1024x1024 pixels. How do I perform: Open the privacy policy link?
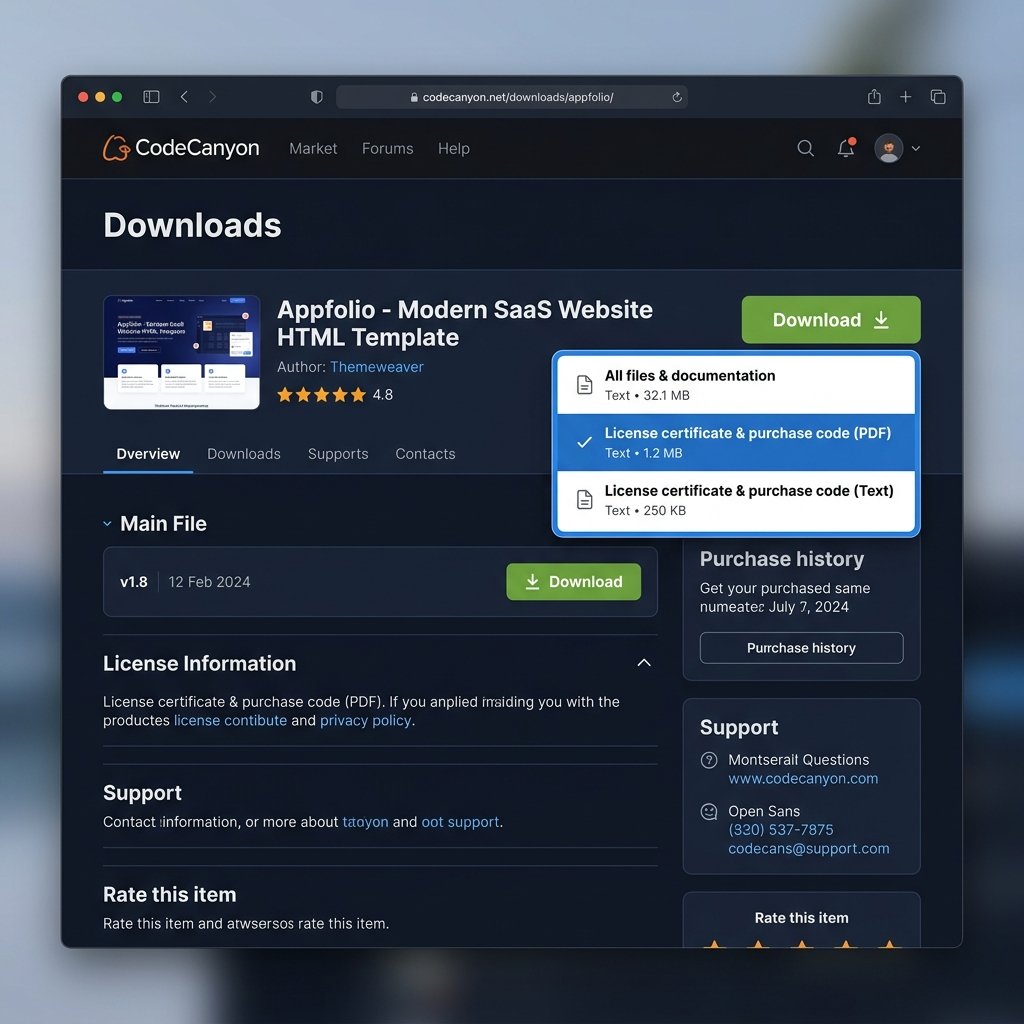click(x=366, y=720)
